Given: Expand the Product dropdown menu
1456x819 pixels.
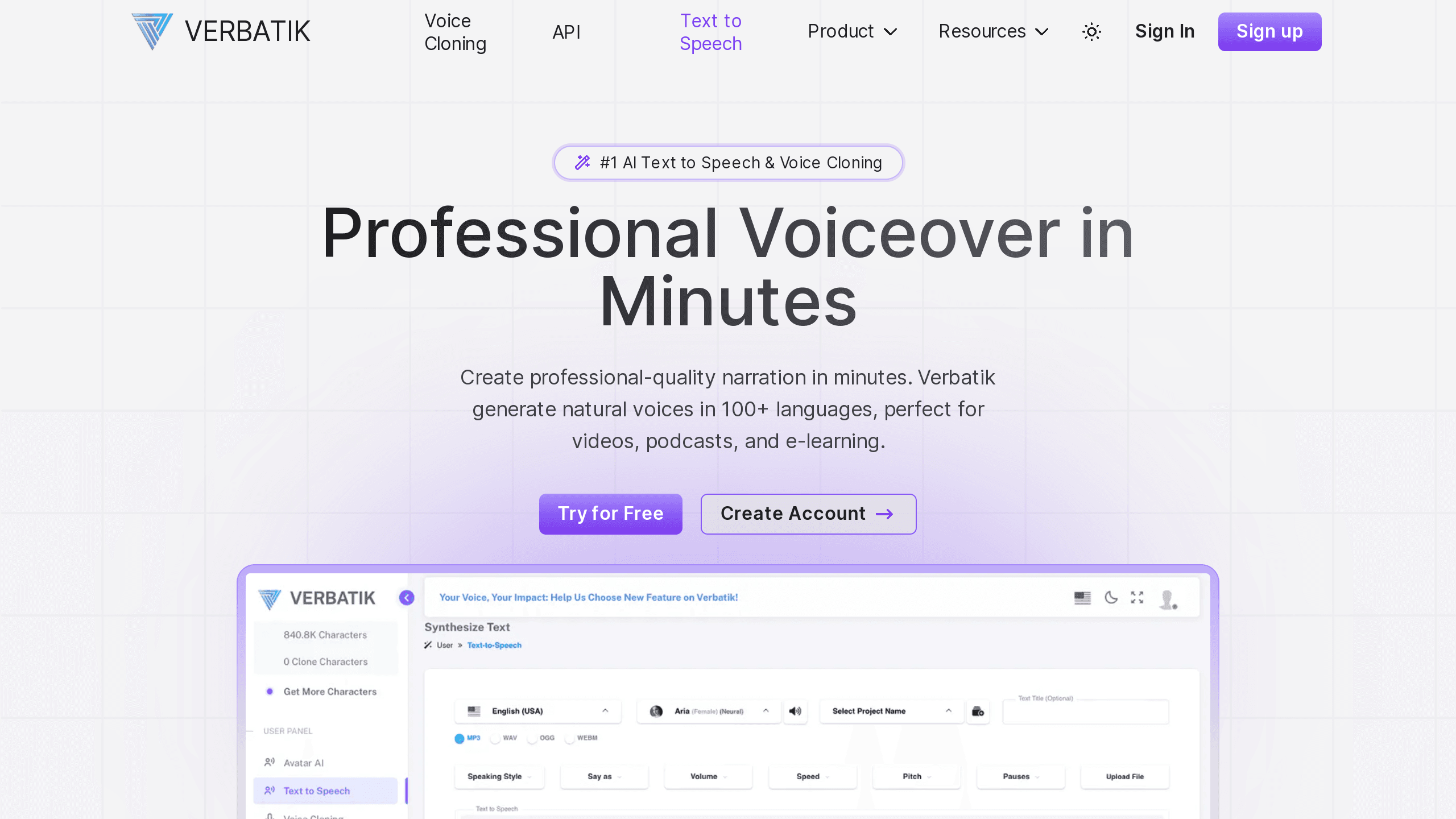Looking at the screenshot, I should pyautogui.click(x=852, y=31).
